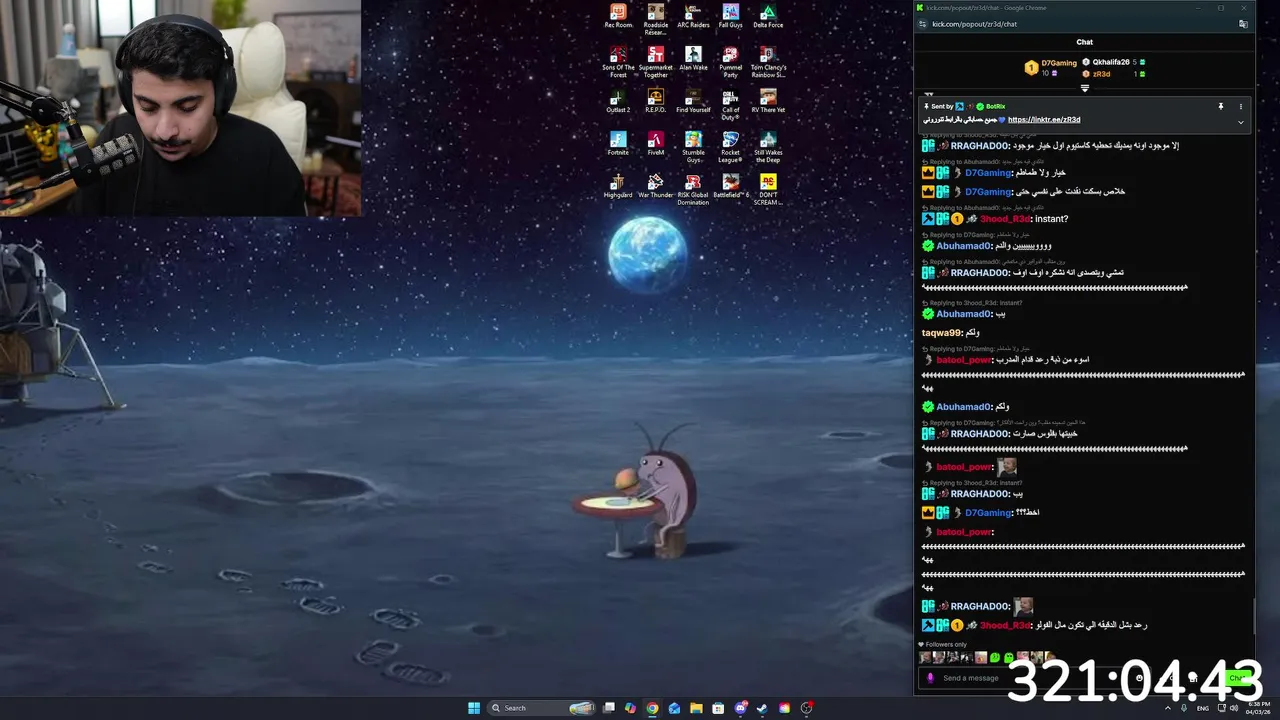Image resolution: width=1280 pixels, height=720 pixels.
Task: Click 3hood_R3d username on 'instant?' message
Action: (x=1004, y=219)
